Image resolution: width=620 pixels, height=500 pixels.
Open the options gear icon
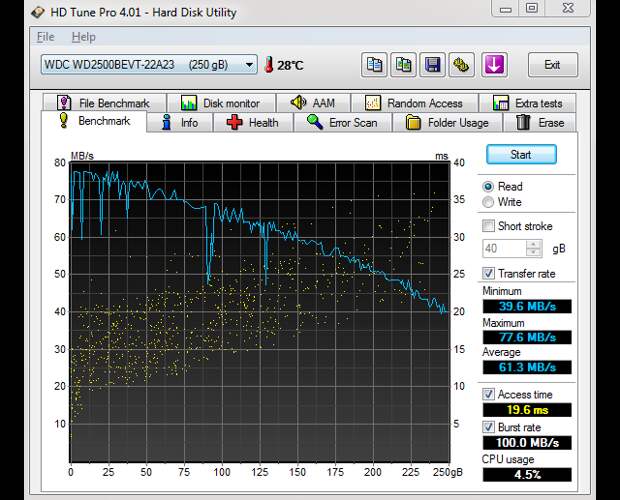click(461, 65)
